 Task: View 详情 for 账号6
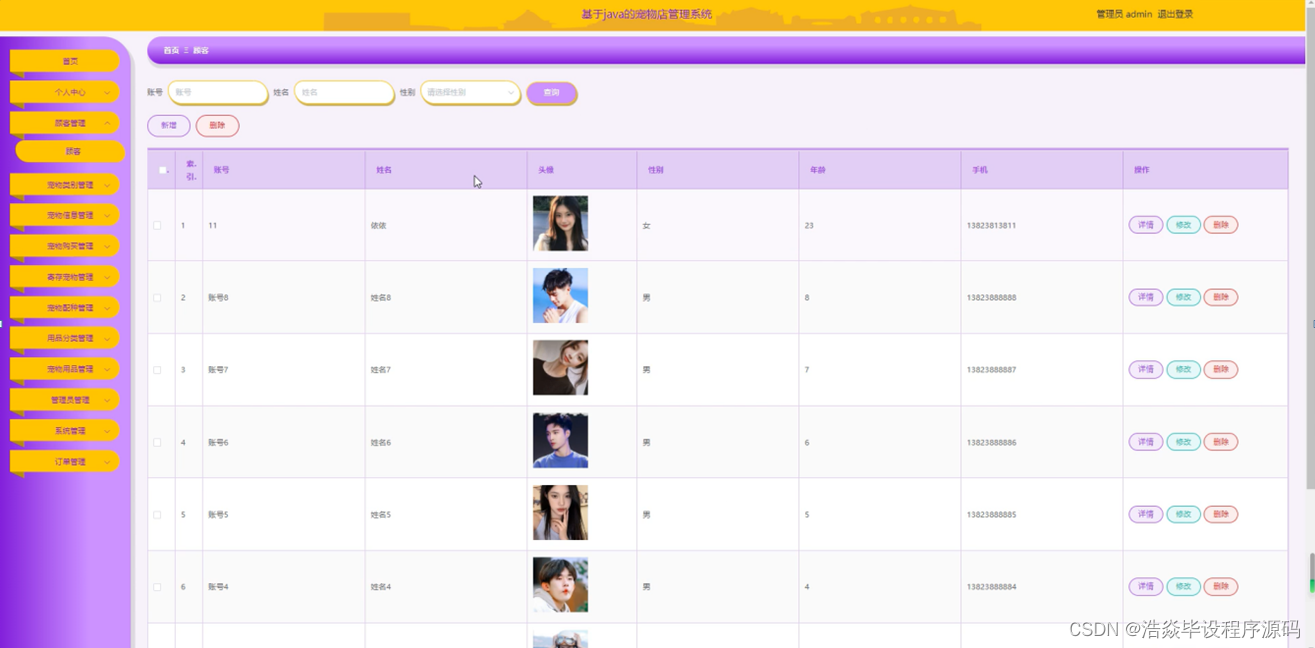coord(1146,442)
